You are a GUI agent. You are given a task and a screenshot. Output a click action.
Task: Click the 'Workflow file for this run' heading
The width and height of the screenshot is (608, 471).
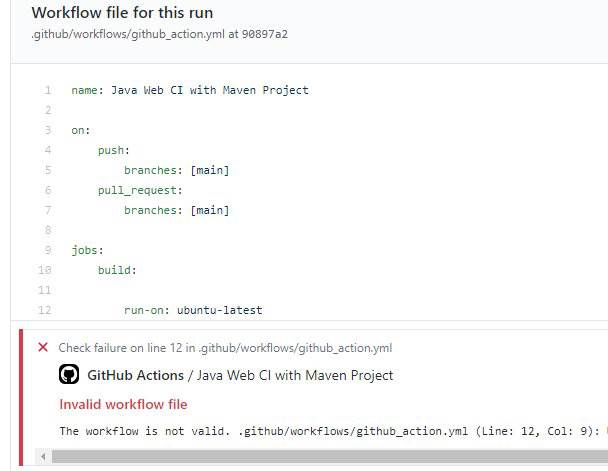122,13
